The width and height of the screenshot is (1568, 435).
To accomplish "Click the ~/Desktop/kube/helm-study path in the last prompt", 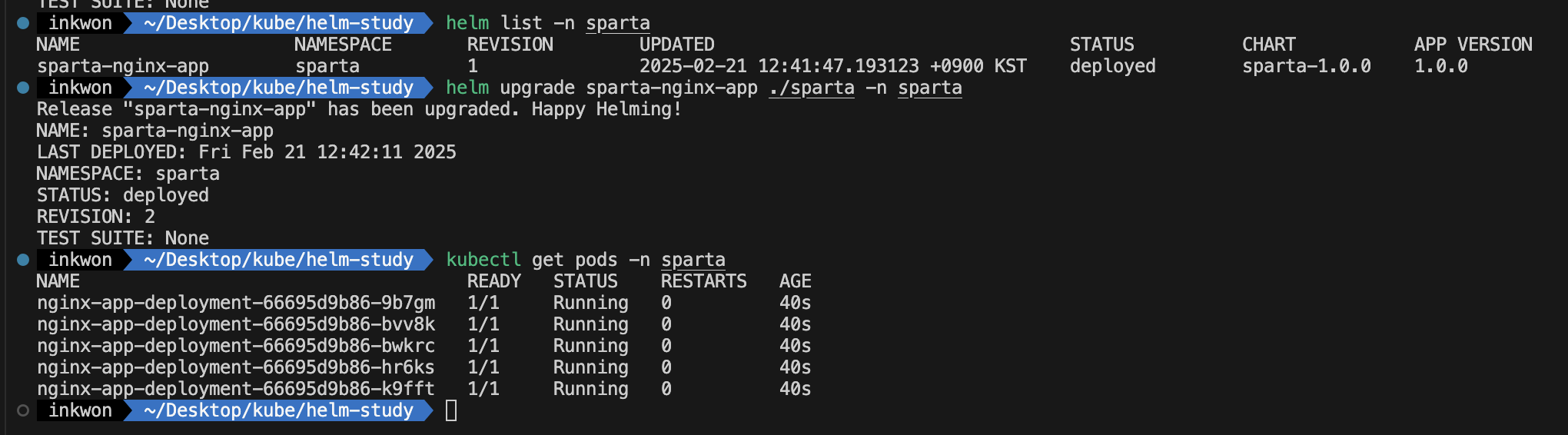I will [278, 410].
